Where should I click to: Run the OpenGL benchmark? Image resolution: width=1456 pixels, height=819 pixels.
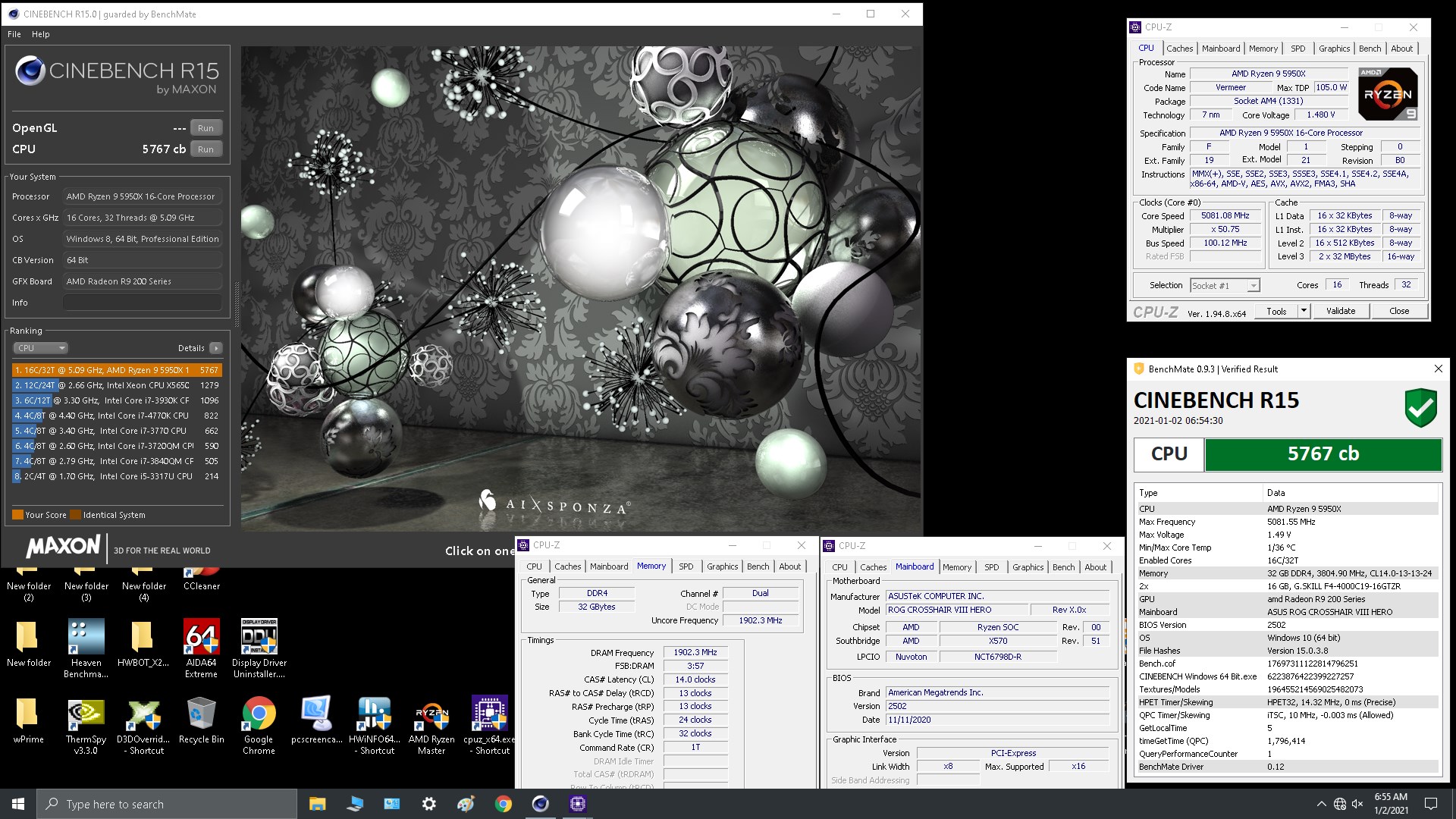pyautogui.click(x=206, y=128)
